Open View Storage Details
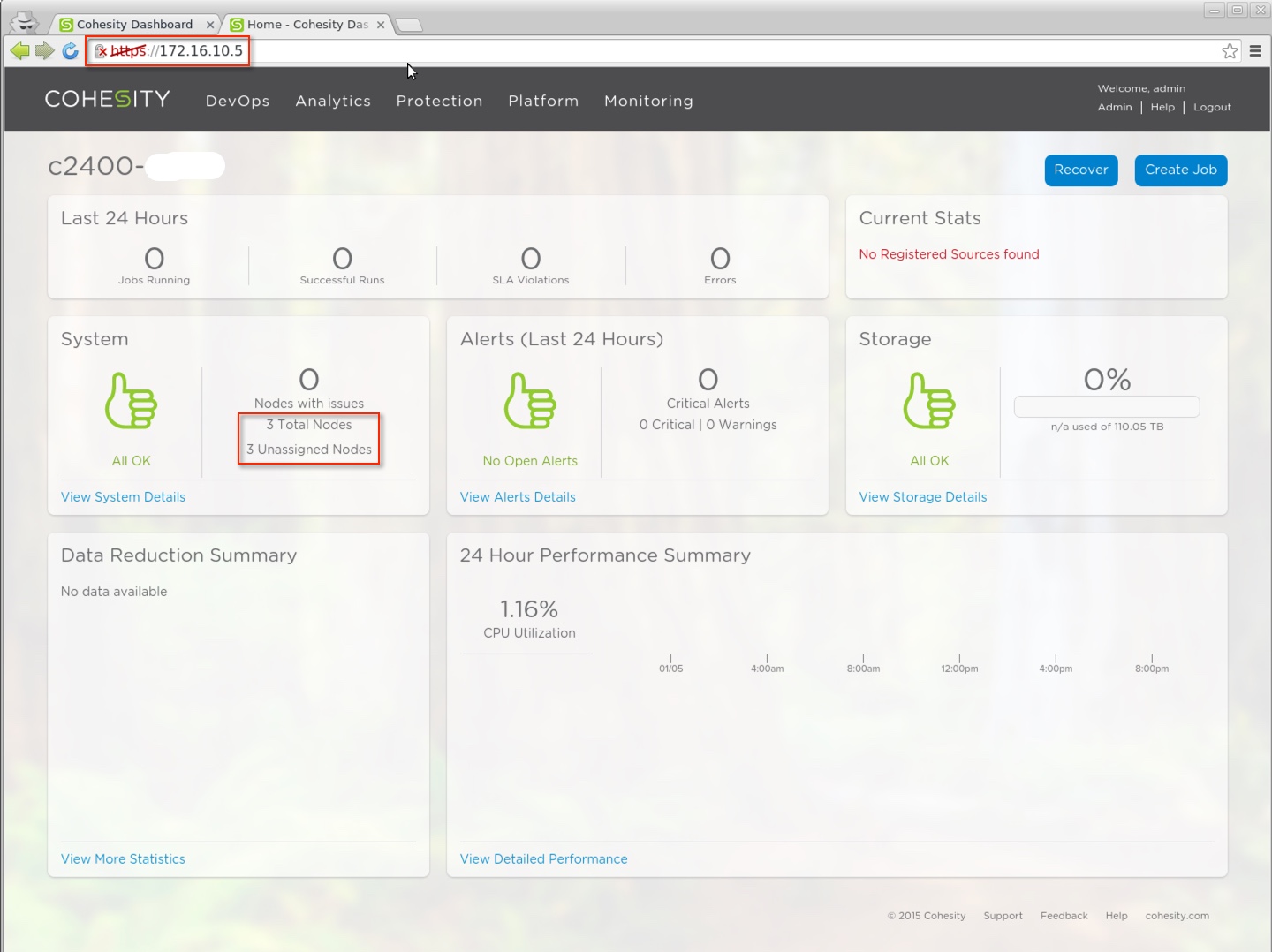1272x952 pixels. tap(922, 496)
